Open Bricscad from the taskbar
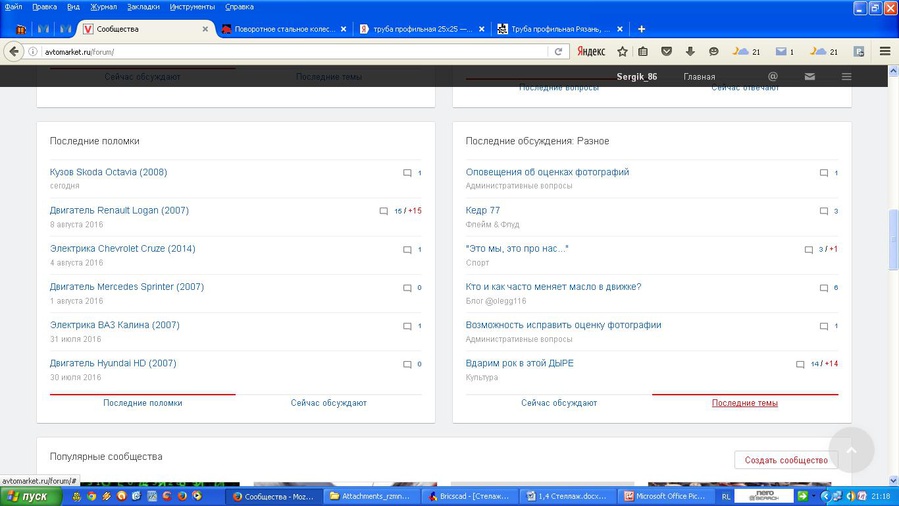Screen dimensions: 899x506 (x=470, y=496)
